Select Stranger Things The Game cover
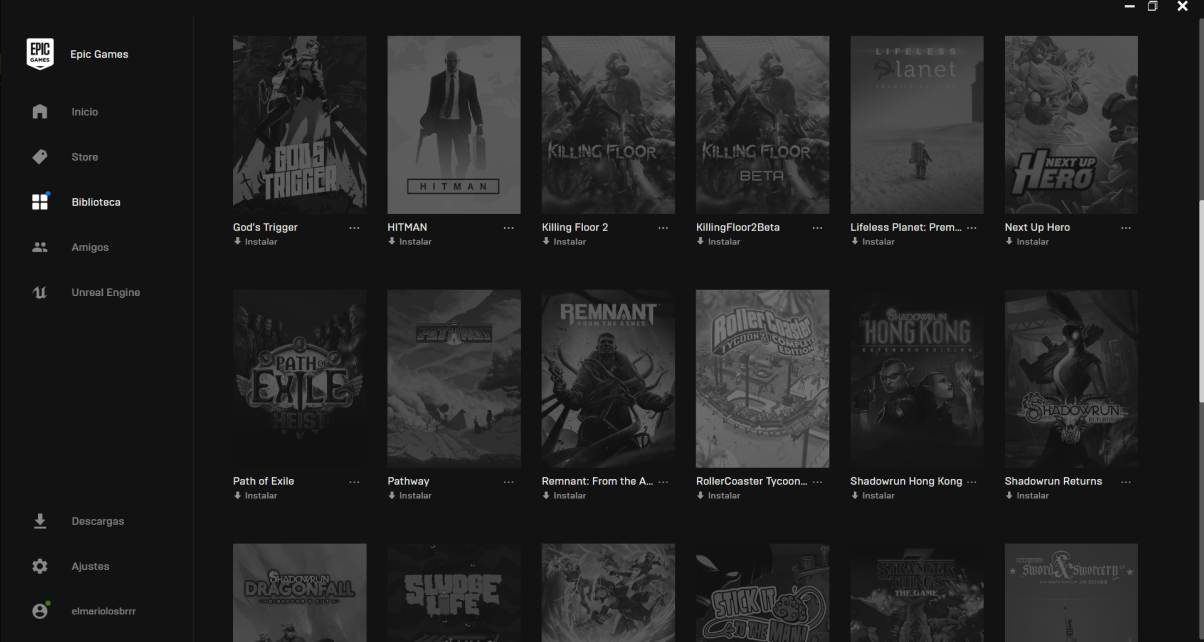Image resolution: width=1204 pixels, height=642 pixels. click(x=917, y=593)
